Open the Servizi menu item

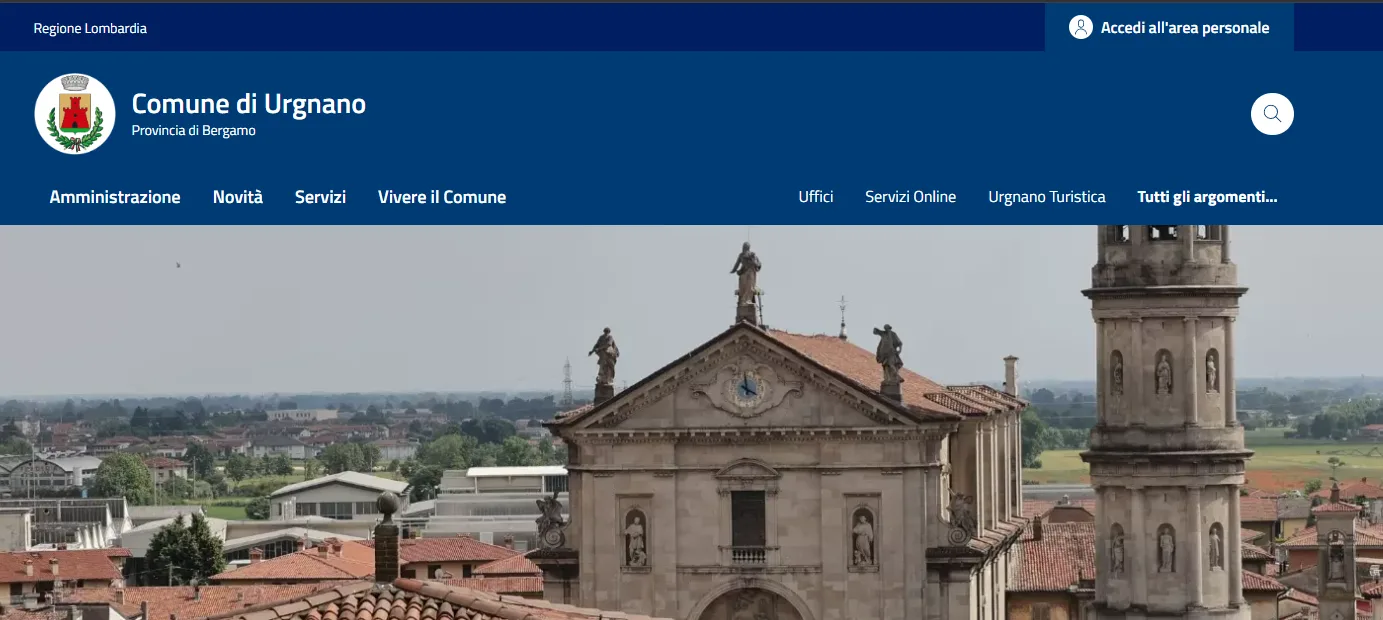click(320, 197)
